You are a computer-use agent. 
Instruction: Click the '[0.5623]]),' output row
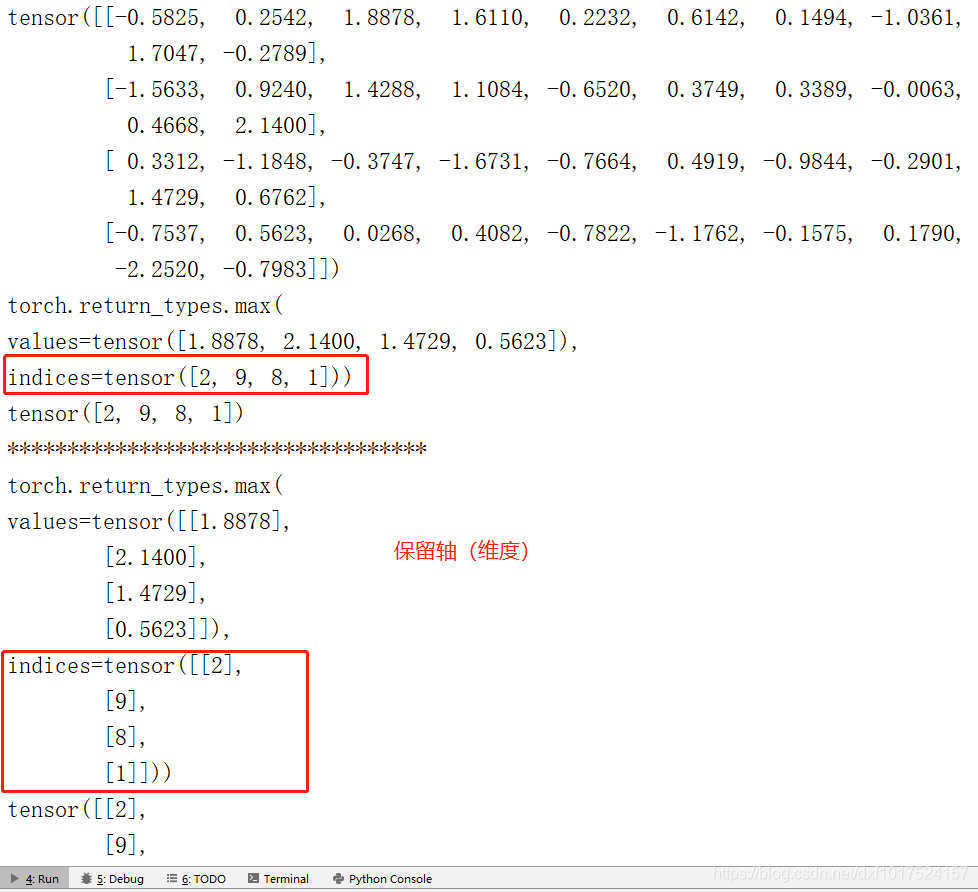[x=167, y=629]
